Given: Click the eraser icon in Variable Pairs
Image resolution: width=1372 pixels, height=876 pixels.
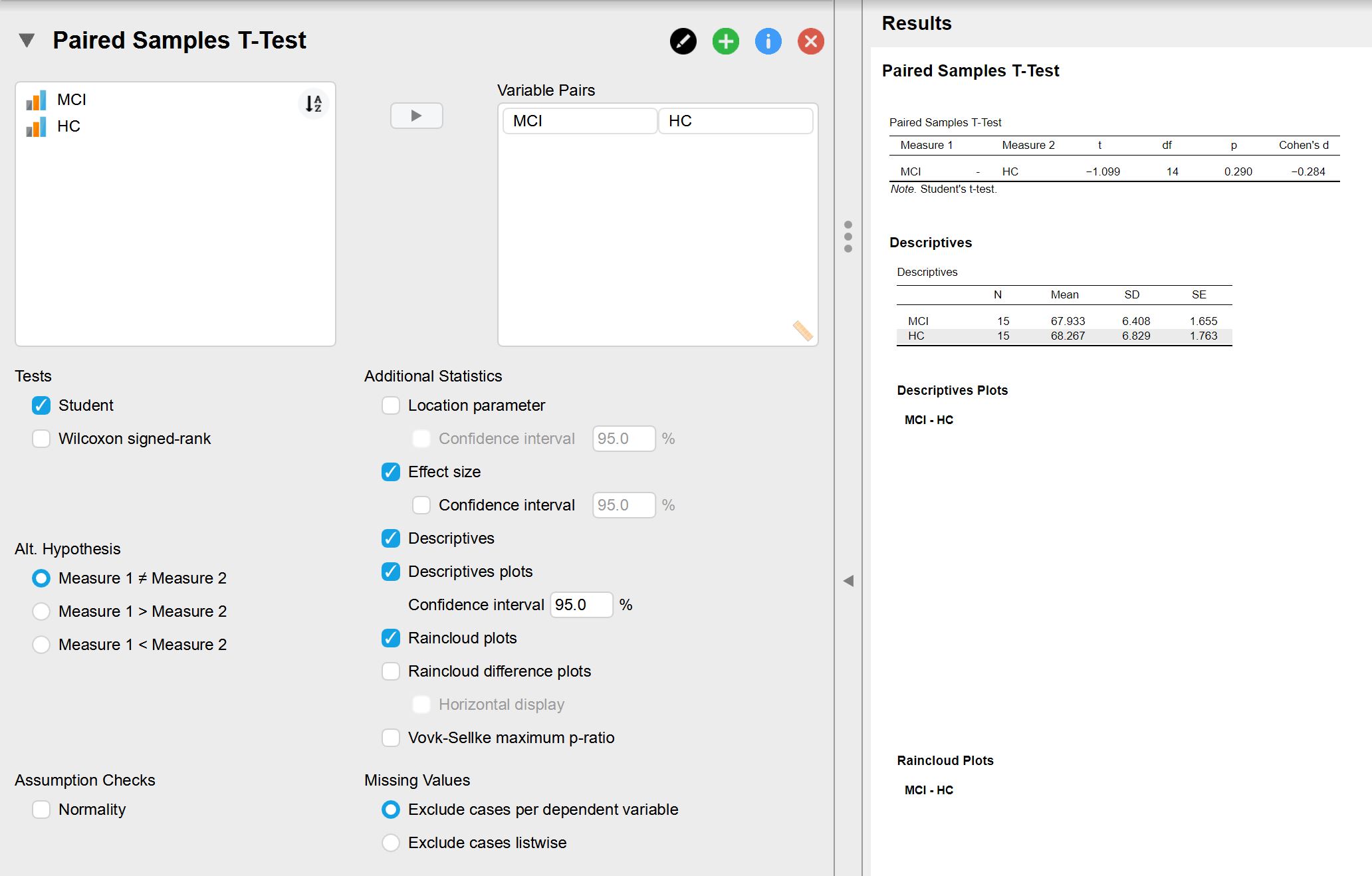Looking at the screenshot, I should coord(802,330).
